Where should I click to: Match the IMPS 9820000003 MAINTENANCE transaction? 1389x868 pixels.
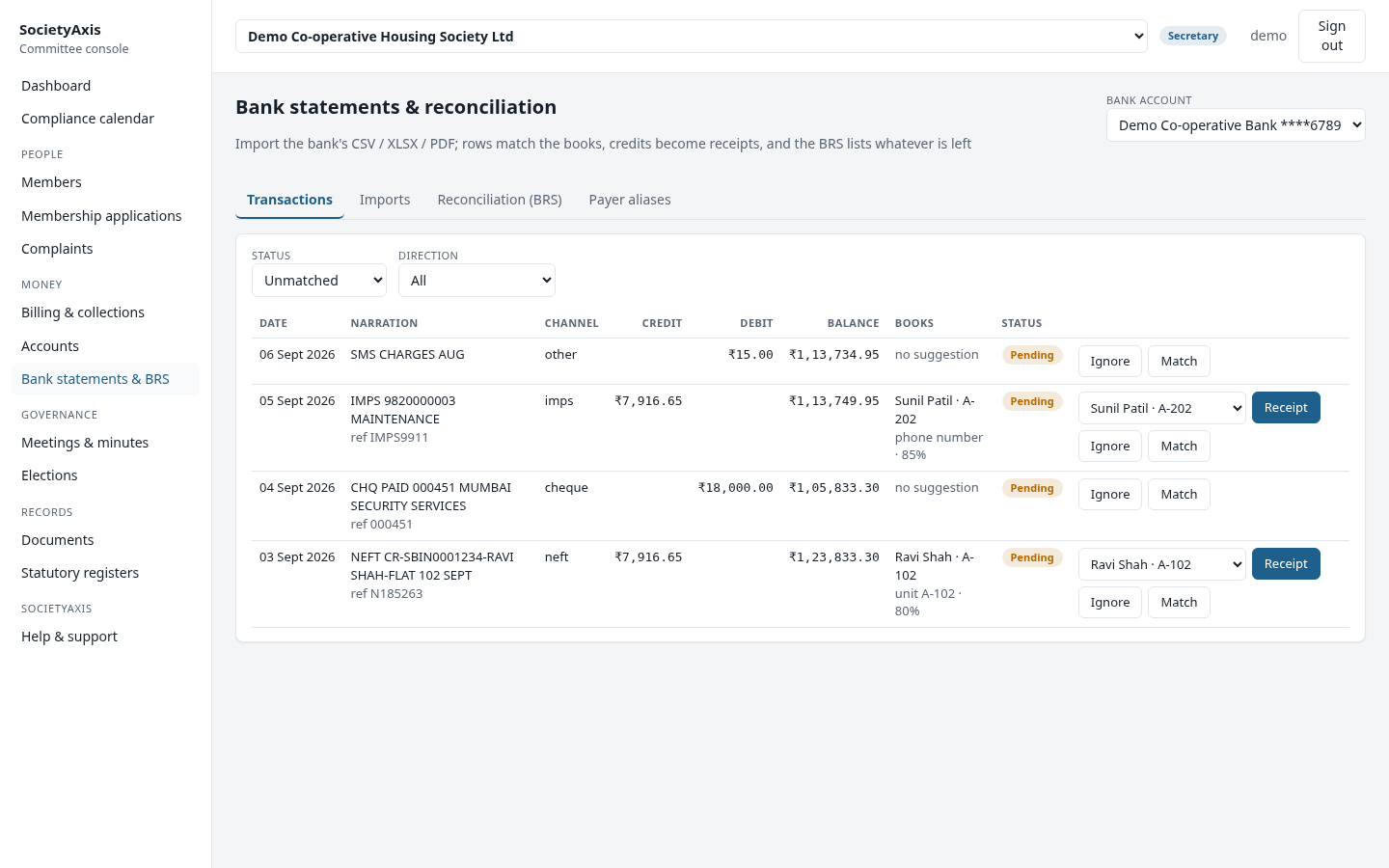click(x=1179, y=447)
